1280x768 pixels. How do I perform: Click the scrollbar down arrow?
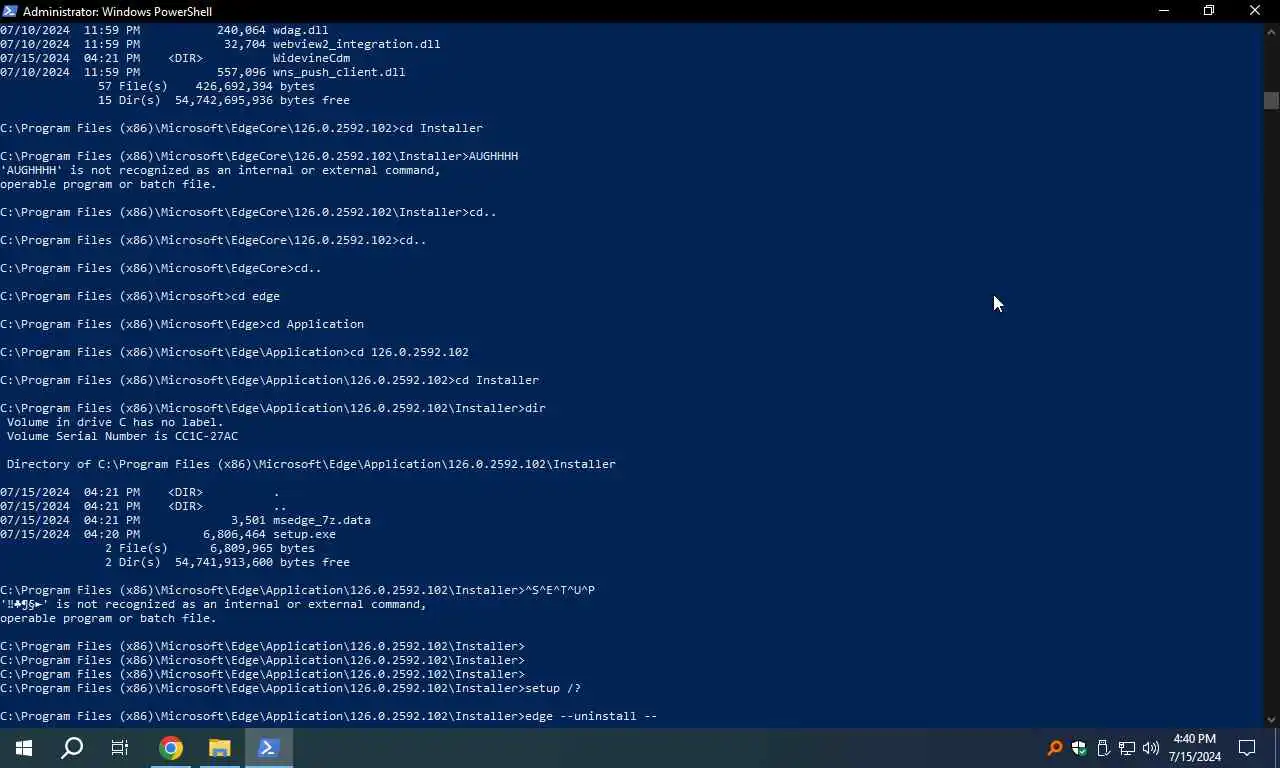(1271, 719)
